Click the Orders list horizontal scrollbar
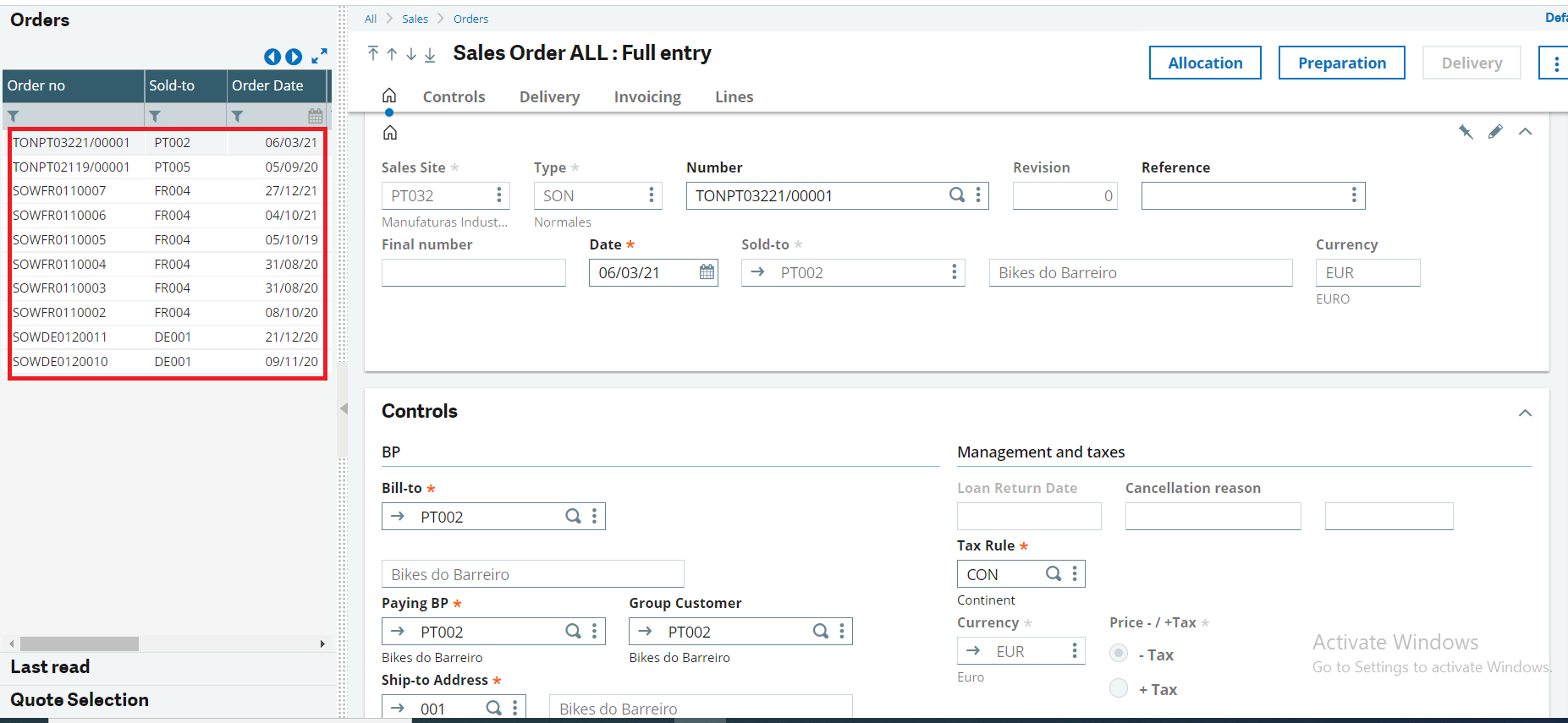 point(80,644)
